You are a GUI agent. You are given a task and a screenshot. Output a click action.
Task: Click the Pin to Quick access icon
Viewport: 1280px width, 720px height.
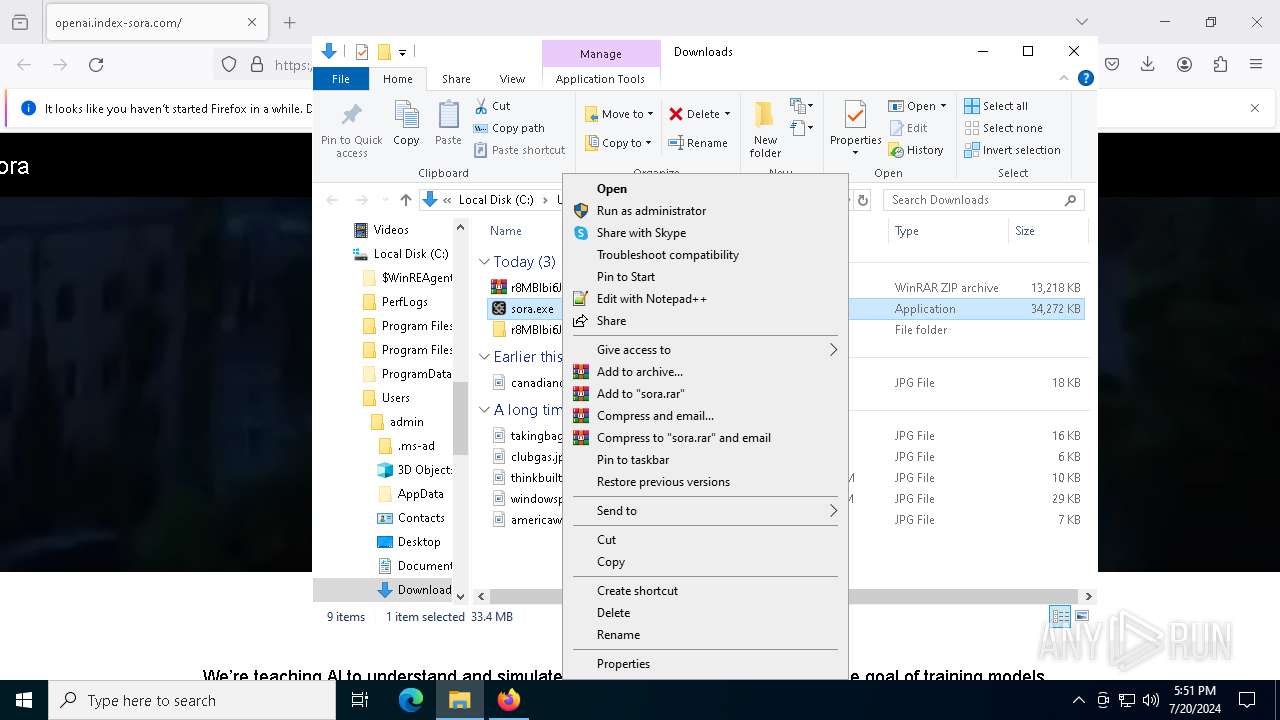[x=351, y=114]
